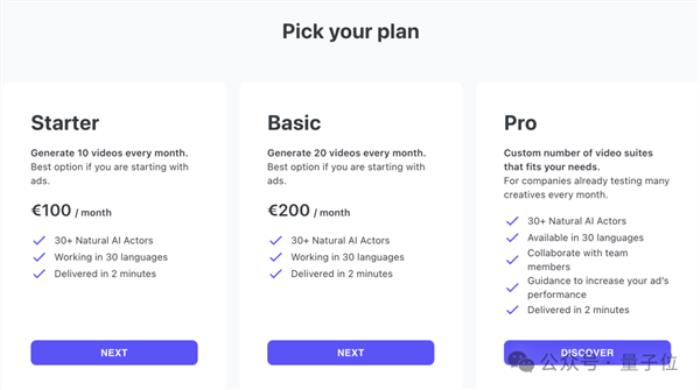Select the Pro plan heading
Image resolution: width=700 pixels, height=390 pixels.
coord(520,123)
